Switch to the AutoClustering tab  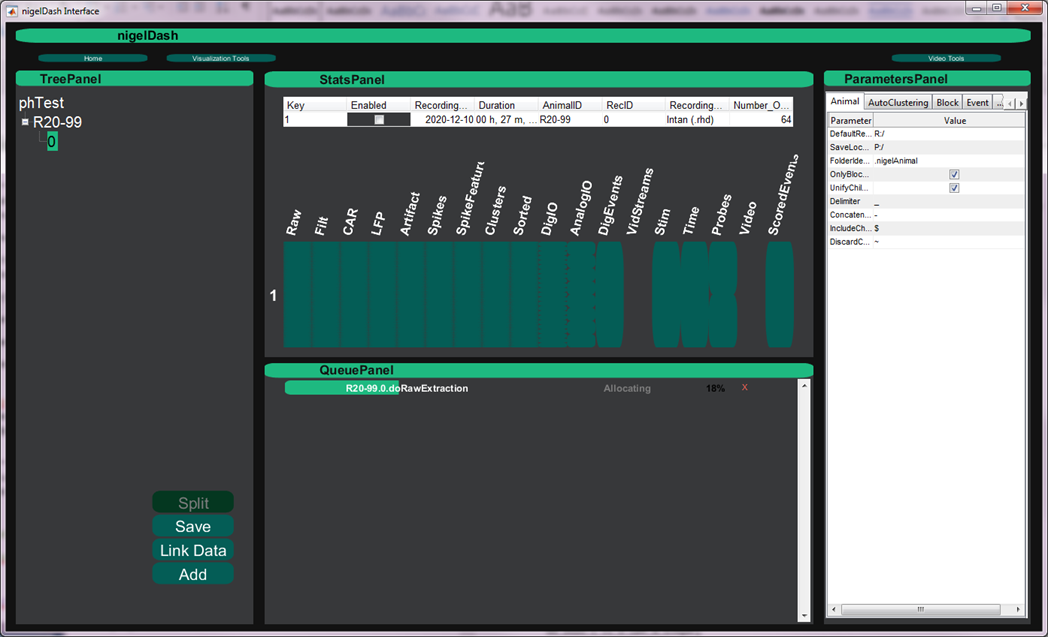[897, 101]
